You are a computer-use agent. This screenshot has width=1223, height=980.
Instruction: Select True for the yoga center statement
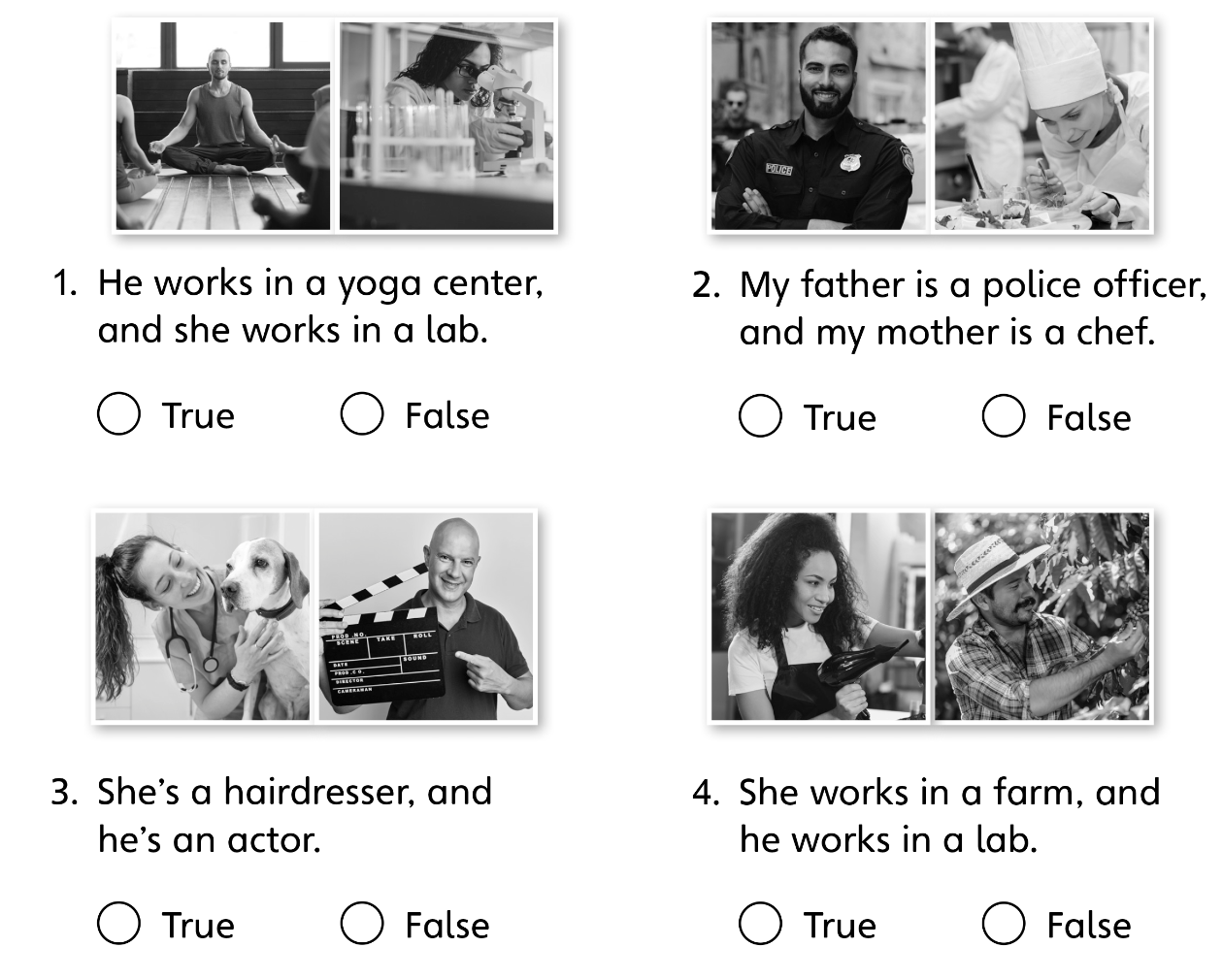tap(119, 415)
